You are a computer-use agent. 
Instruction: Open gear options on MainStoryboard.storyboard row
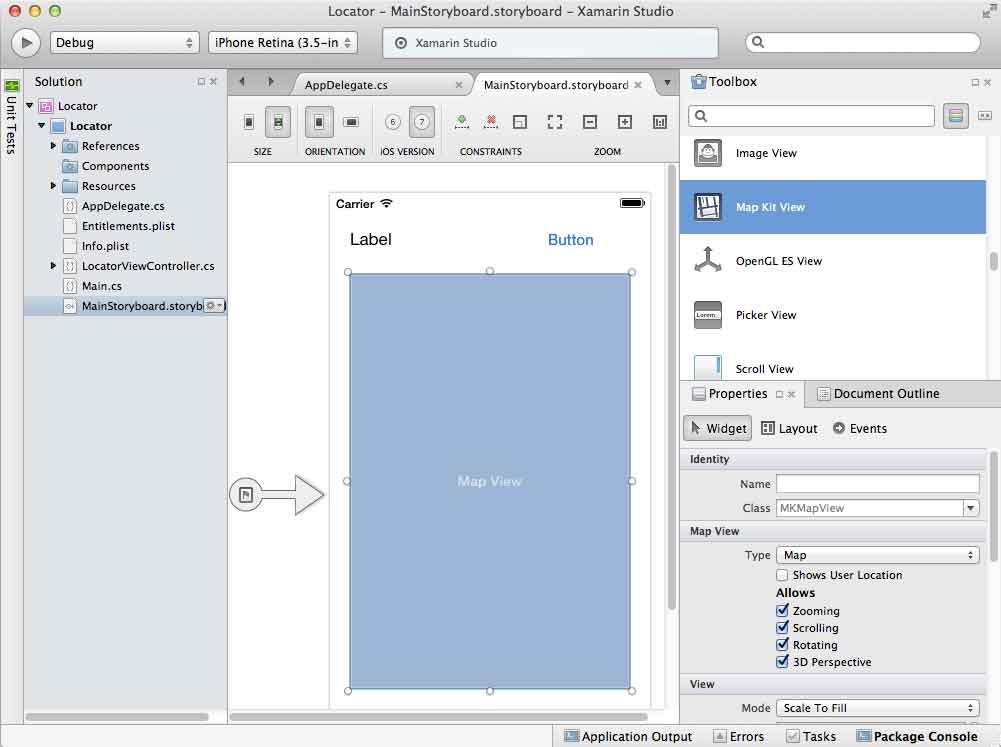point(214,306)
